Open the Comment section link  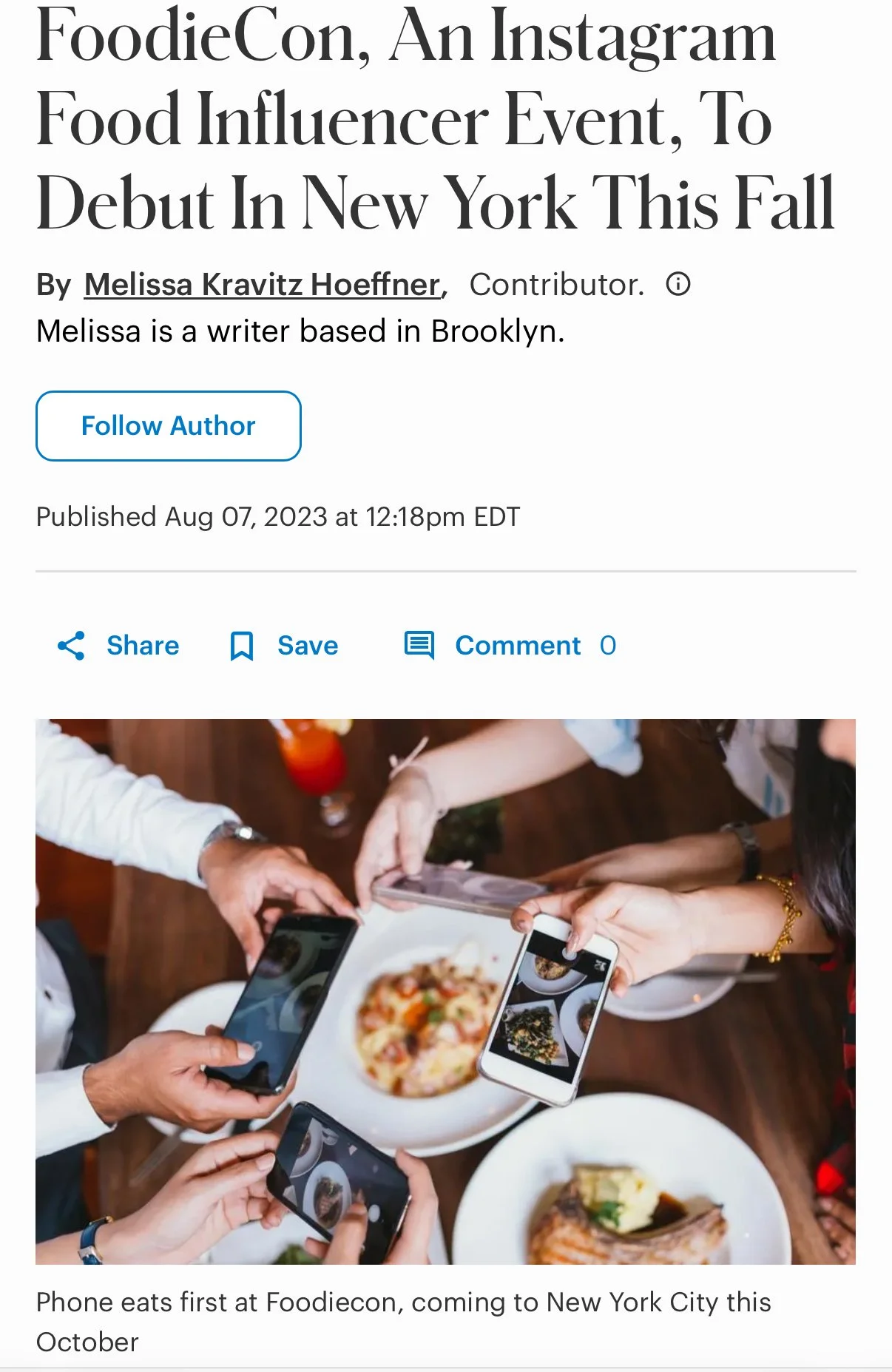pyautogui.click(x=518, y=646)
